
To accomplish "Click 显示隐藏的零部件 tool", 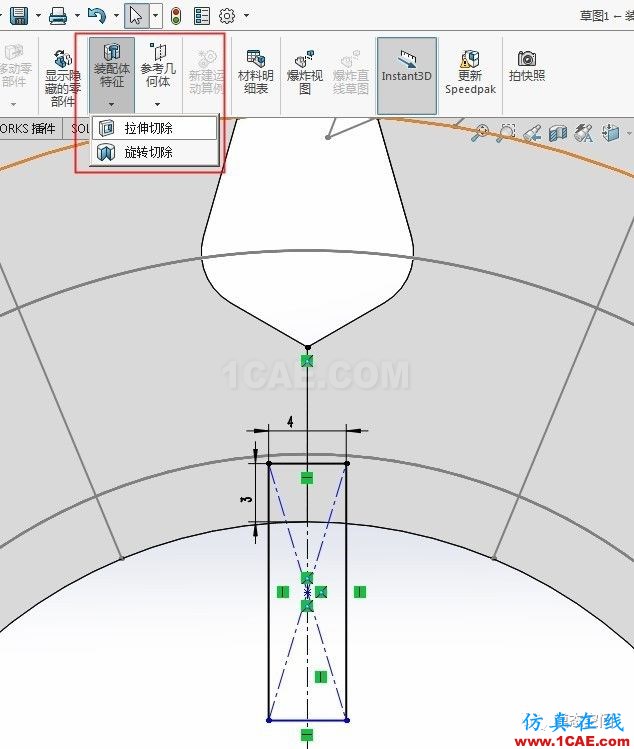I will [x=63, y=77].
